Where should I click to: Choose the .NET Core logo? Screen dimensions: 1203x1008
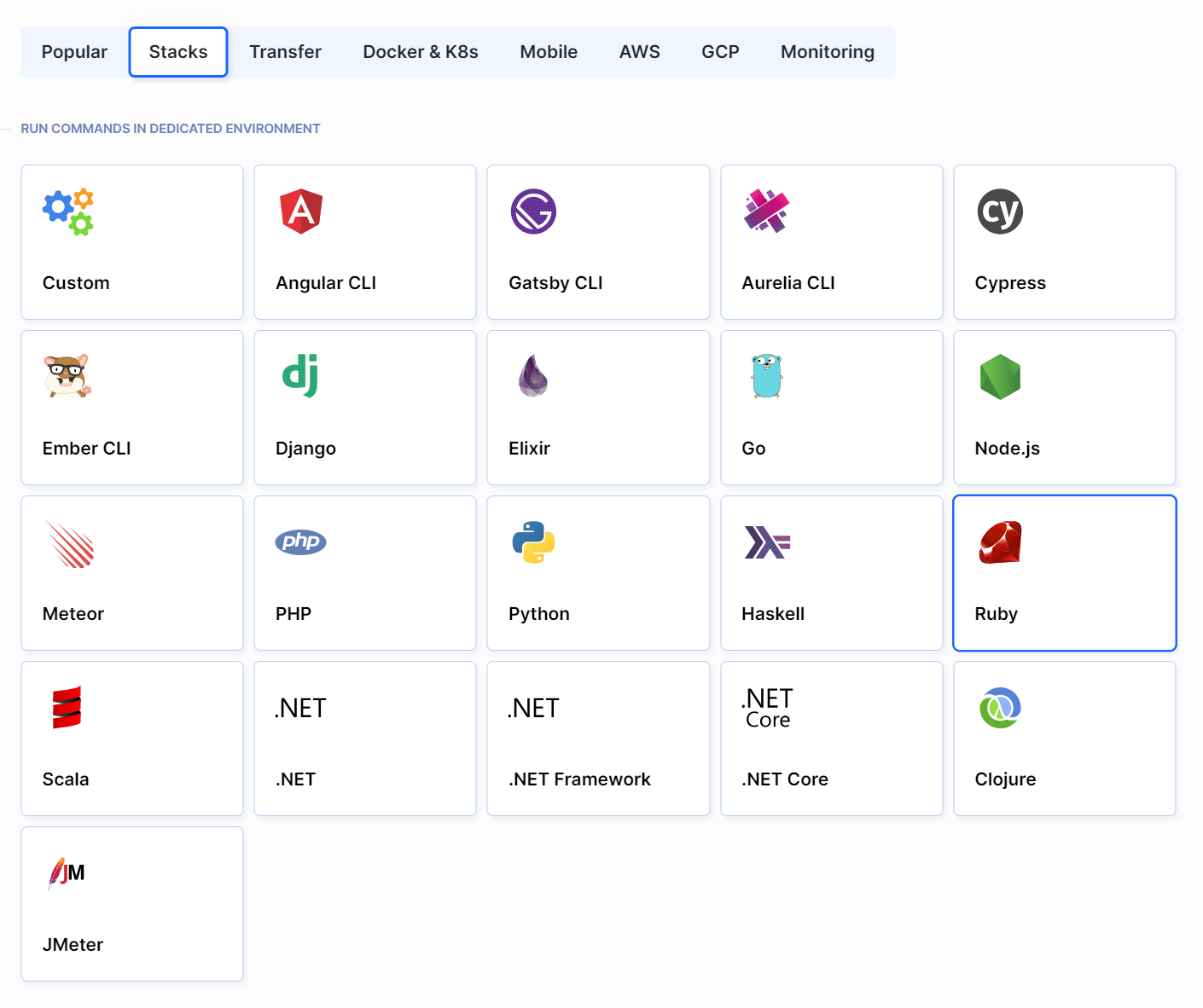click(767, 708)
